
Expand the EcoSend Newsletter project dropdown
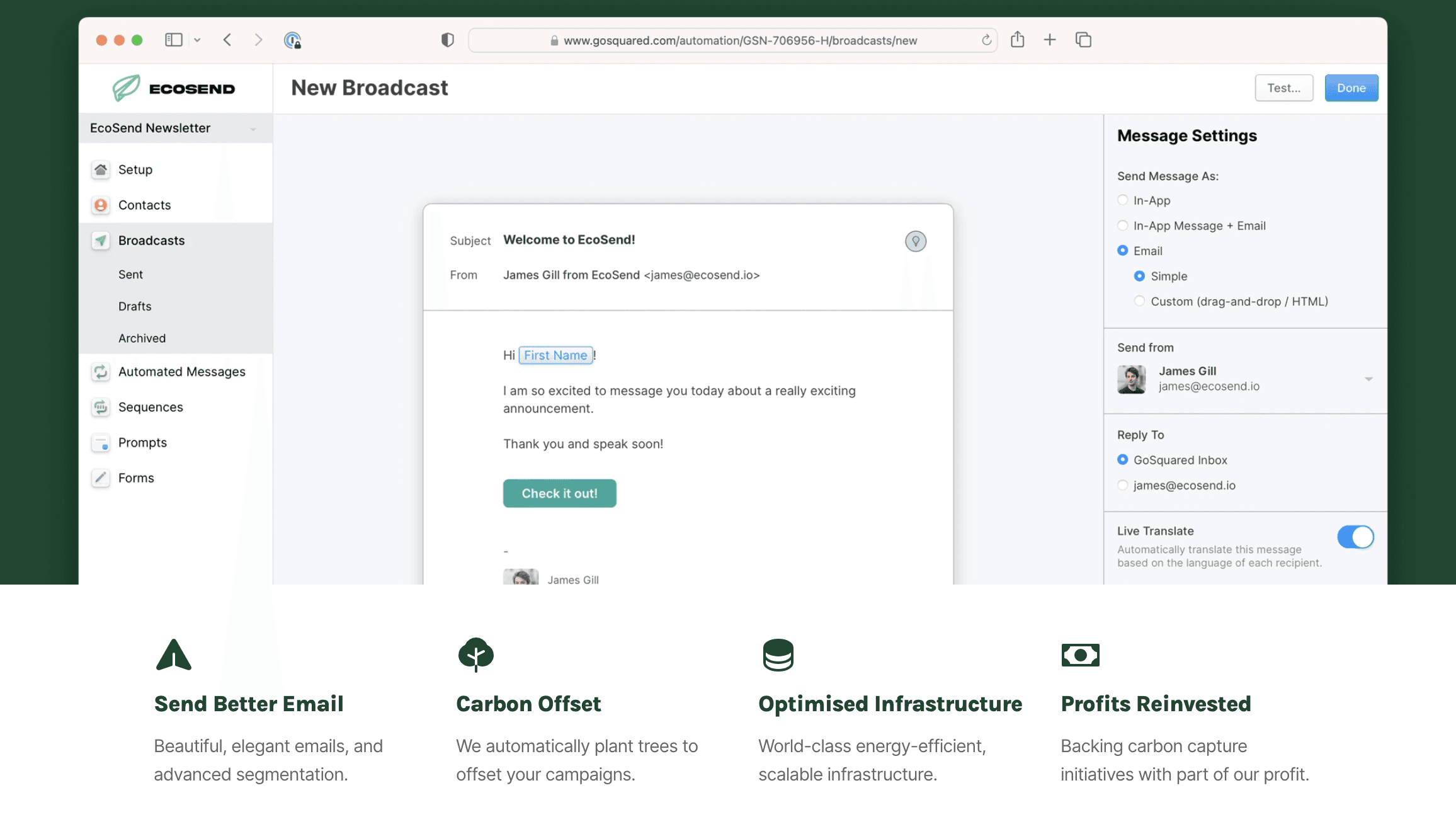click(x=253, y=129)
